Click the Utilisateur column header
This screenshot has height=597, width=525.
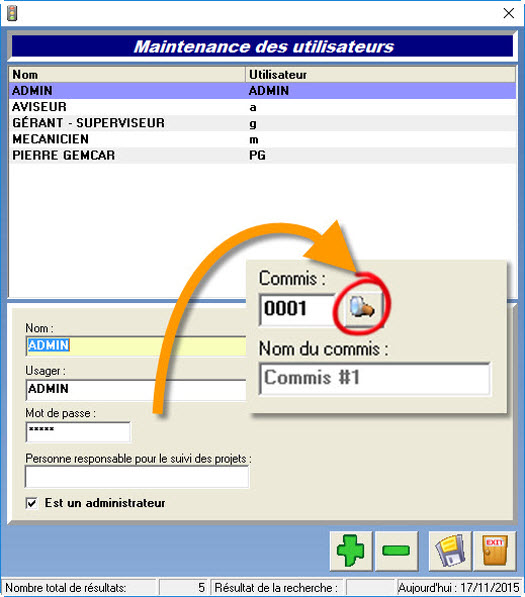(380, 75)
